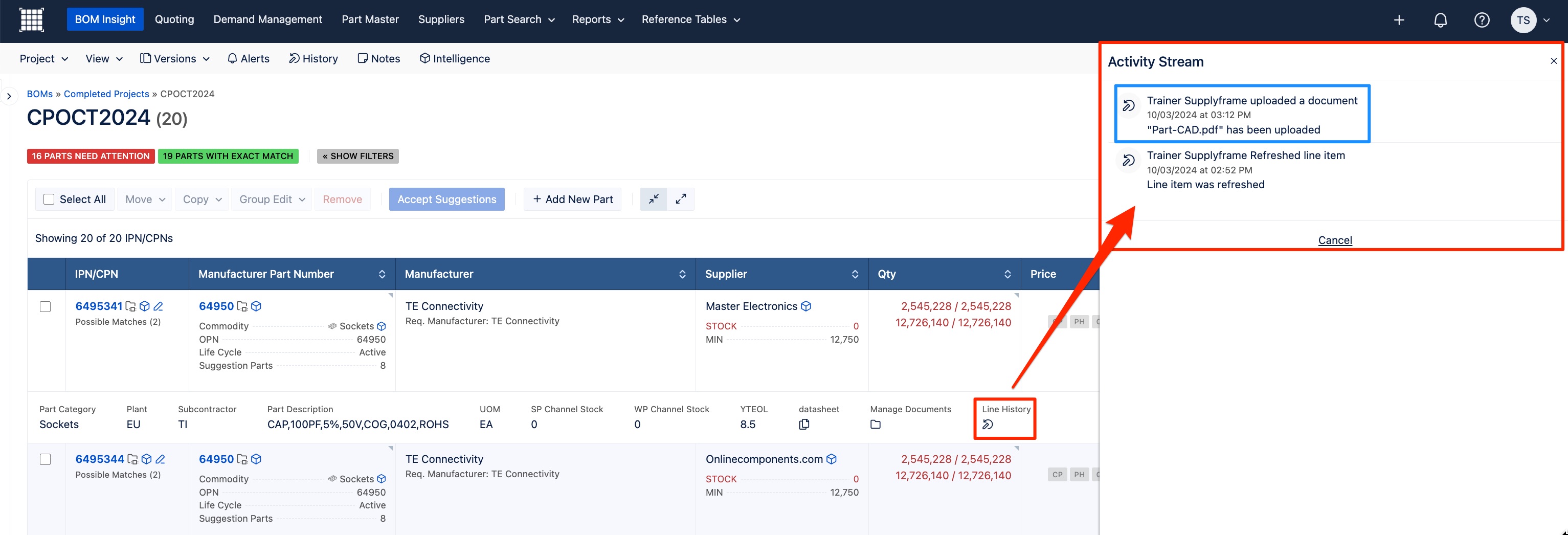Click Cancel in Activity Stream
Screen dimensions: 1568x535
[1335, 240]
